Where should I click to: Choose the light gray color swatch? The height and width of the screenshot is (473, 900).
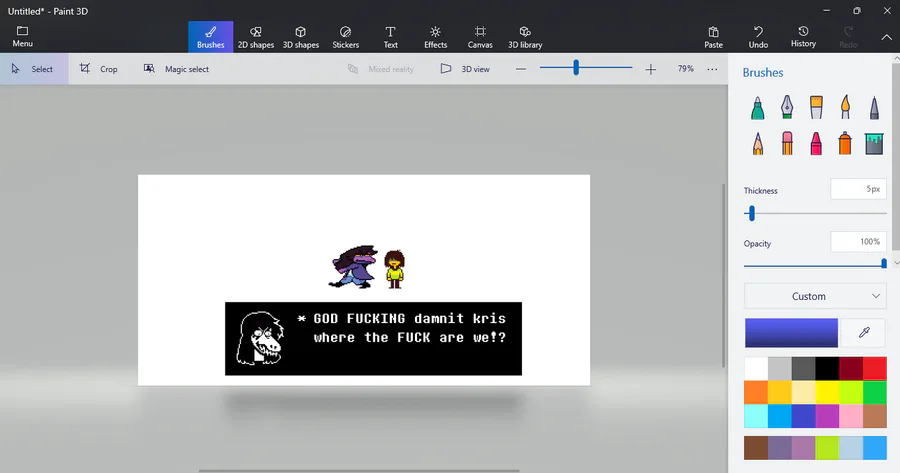tap(779, 369)
